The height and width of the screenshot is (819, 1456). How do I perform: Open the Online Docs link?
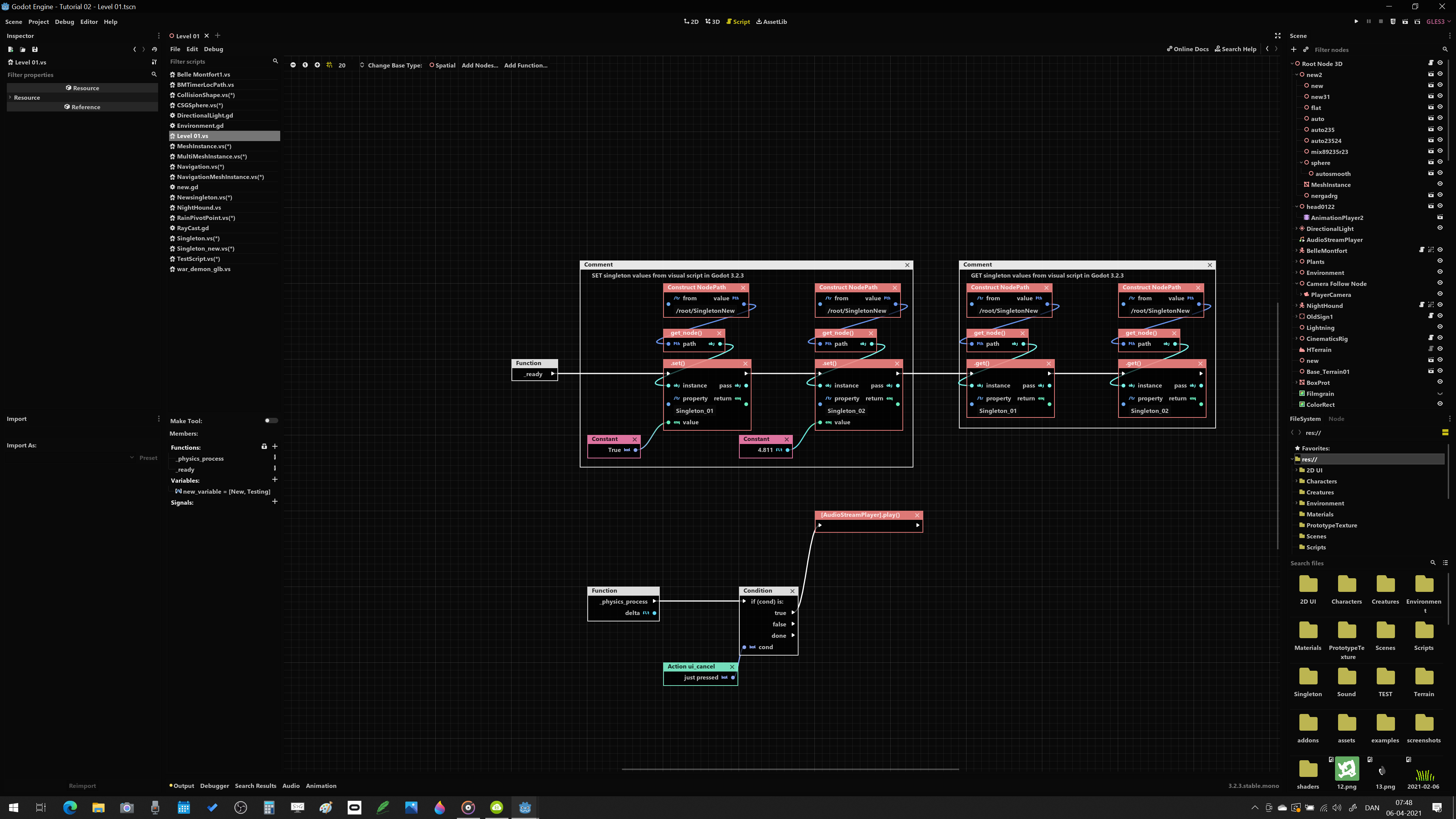(x=1188, y=49)
